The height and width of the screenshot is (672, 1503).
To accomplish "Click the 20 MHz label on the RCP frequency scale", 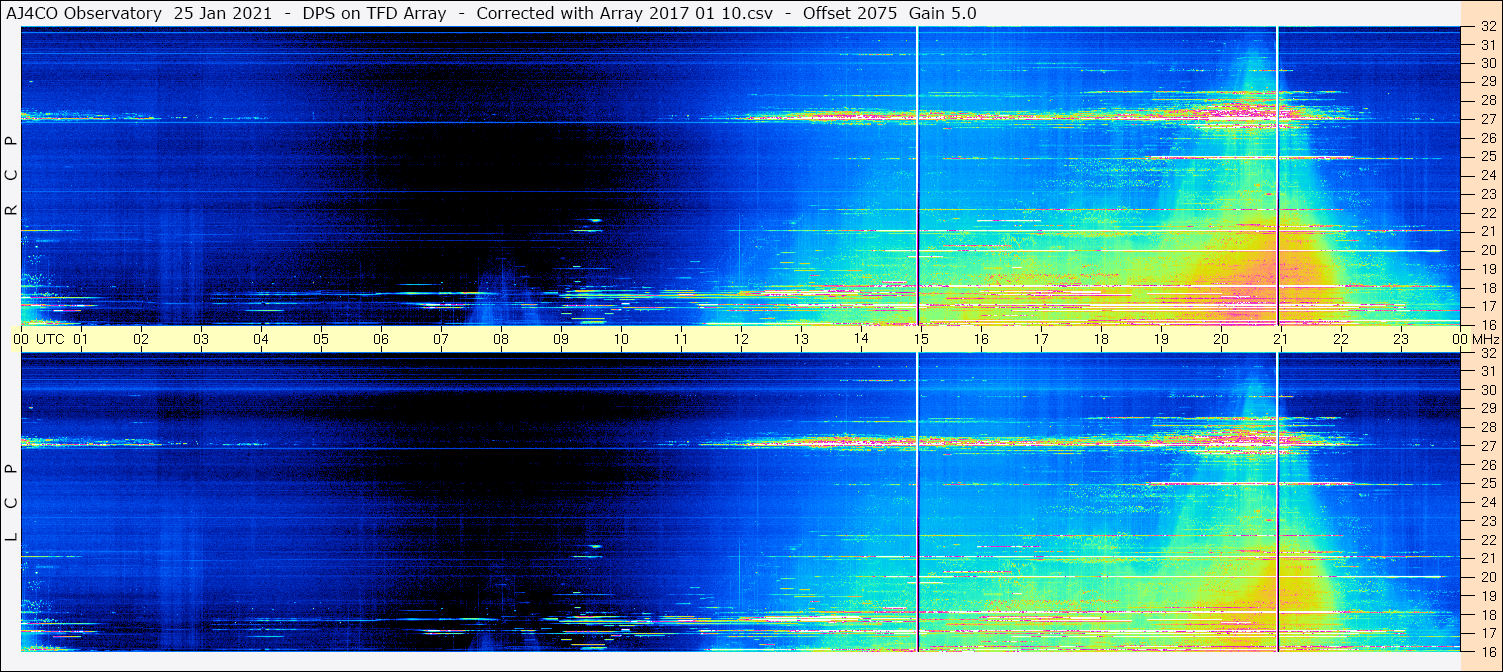I will pos(1488,250).
